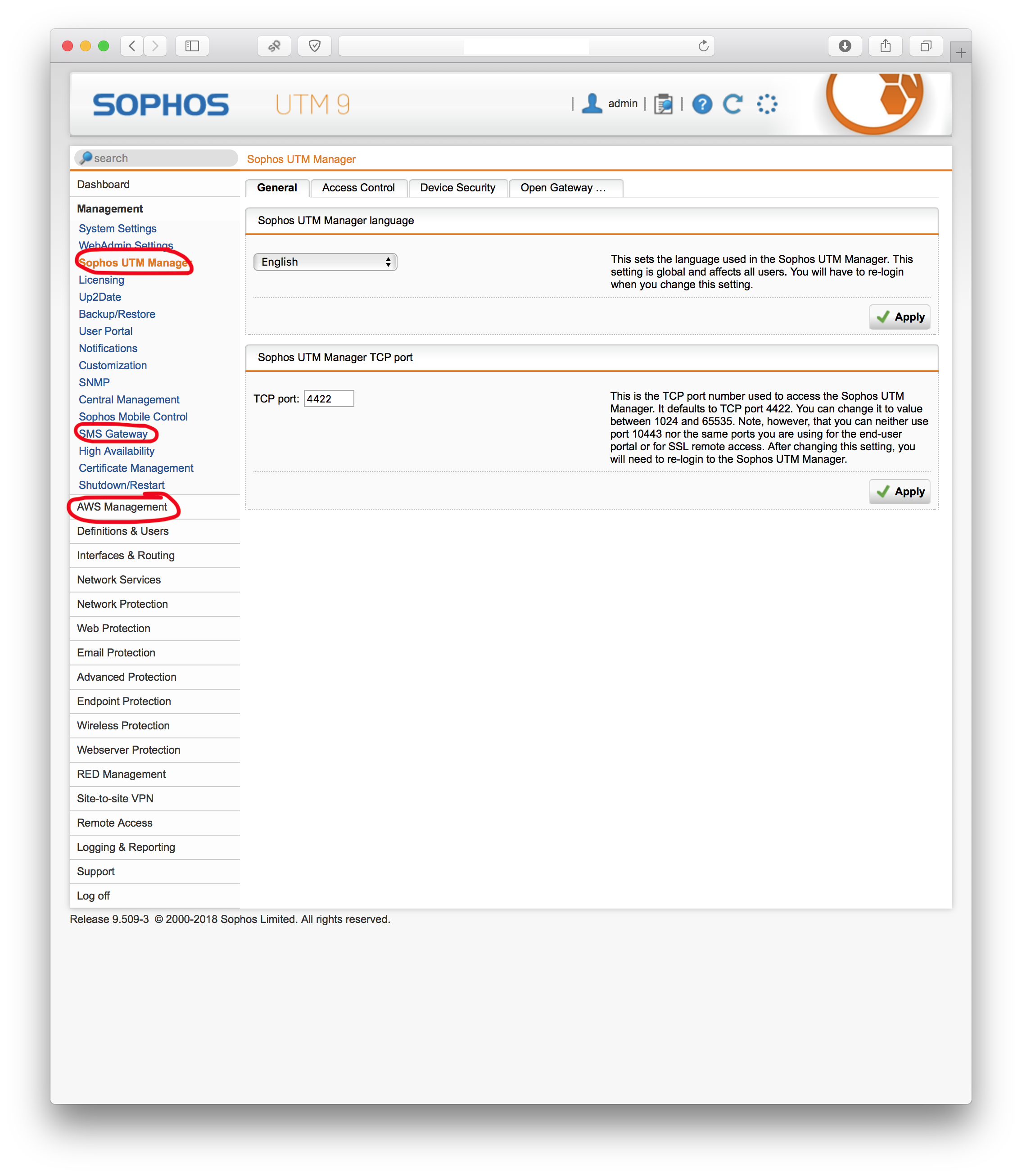Open Notifications link

coord(108,348)
